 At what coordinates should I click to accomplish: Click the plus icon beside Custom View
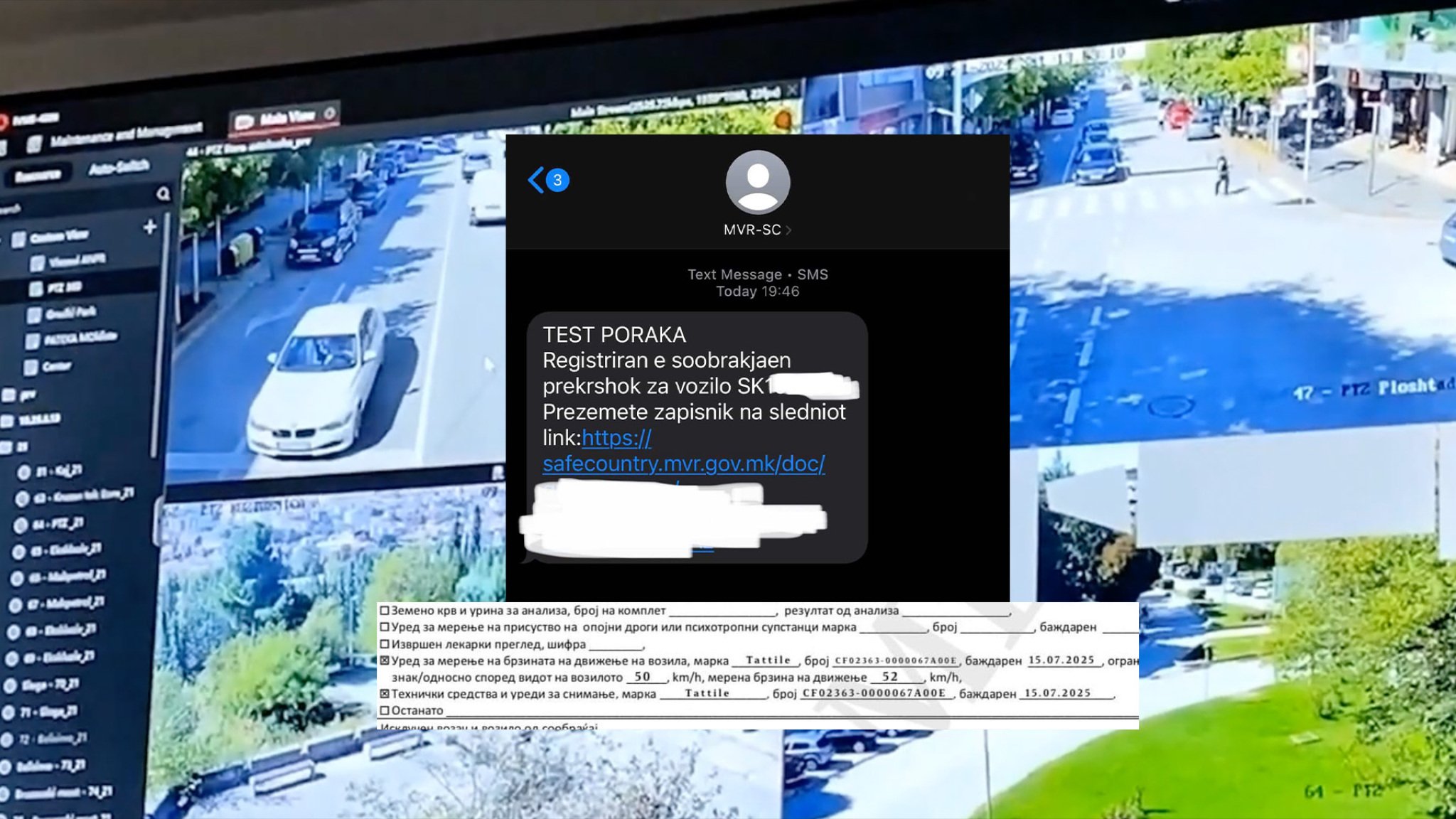tap(149, 227)
